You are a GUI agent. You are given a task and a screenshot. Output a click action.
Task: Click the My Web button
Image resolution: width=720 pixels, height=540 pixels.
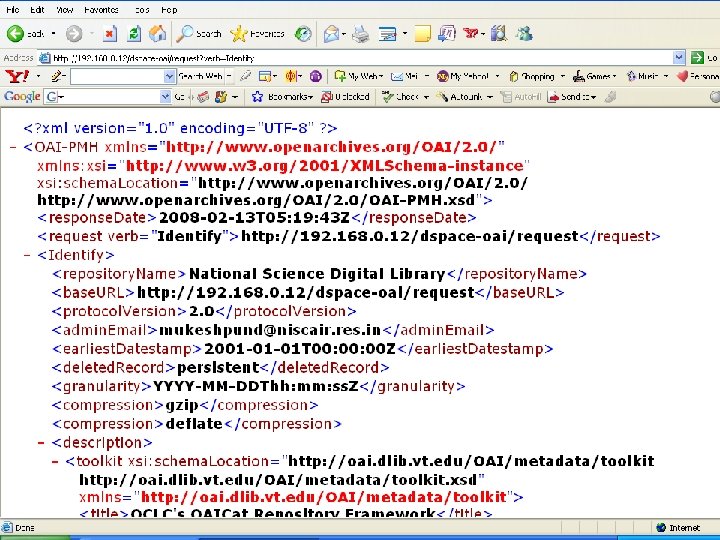pos(358,76)
